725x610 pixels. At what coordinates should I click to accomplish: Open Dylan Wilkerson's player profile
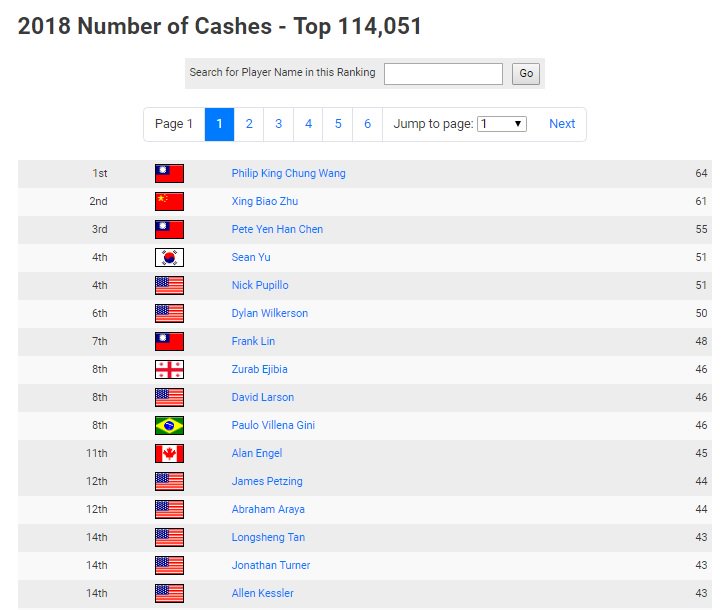(270, 314)
